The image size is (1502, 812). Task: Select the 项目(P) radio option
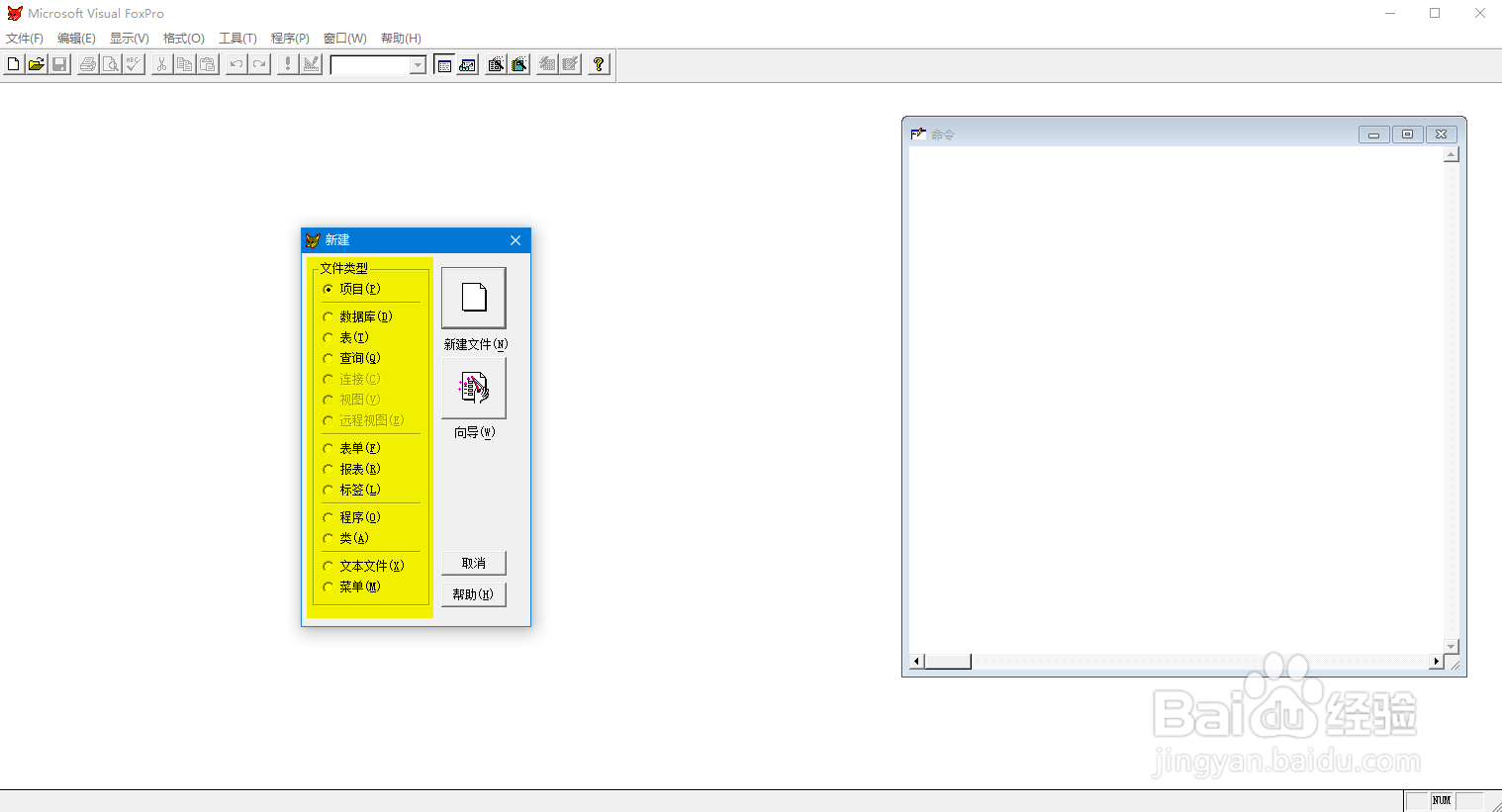coord(352,289)
